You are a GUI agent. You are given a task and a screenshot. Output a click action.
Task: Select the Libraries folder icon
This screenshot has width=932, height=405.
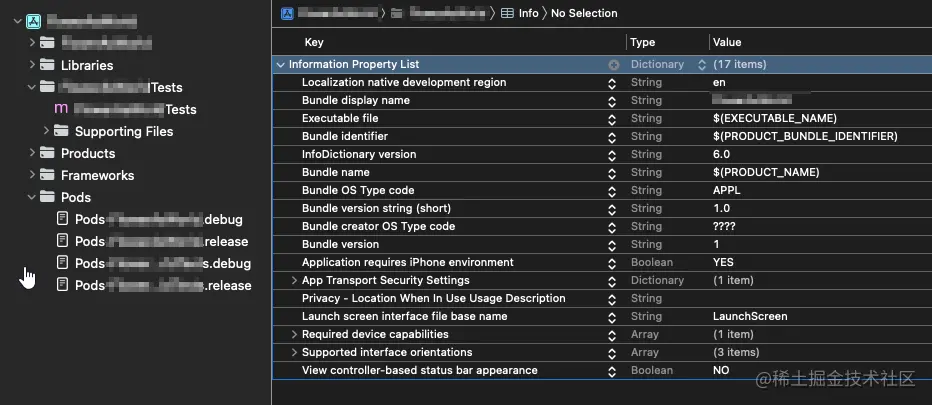47,65
